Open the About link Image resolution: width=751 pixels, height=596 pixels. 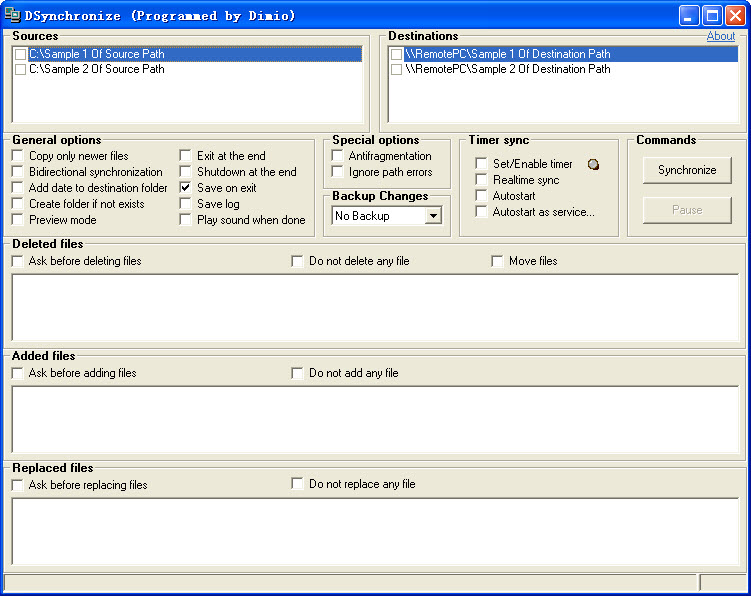(720, 36)
